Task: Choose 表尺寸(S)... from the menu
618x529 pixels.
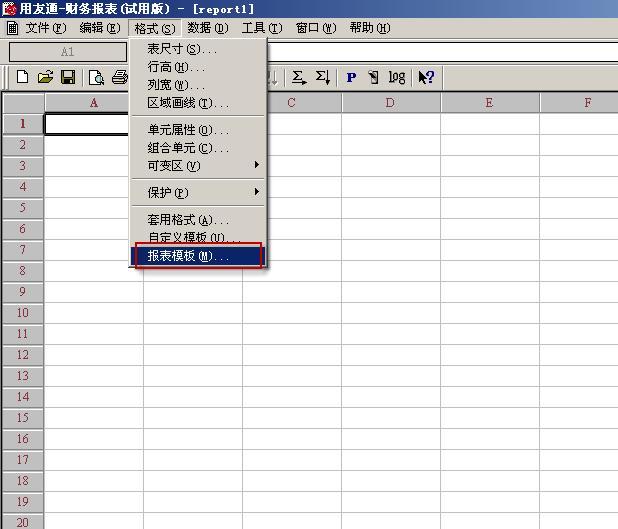Action: point(198,49)
